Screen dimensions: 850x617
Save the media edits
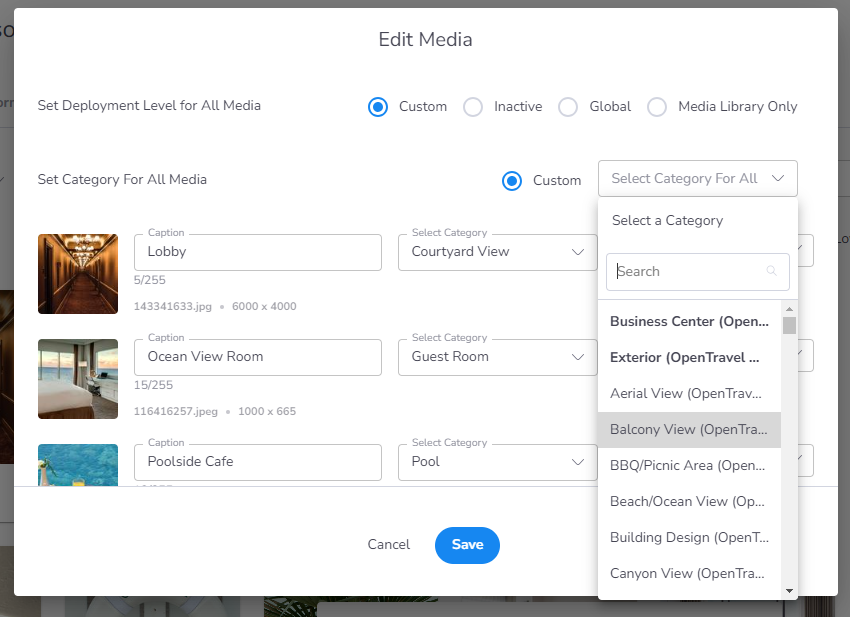click(x=467, y=545)
